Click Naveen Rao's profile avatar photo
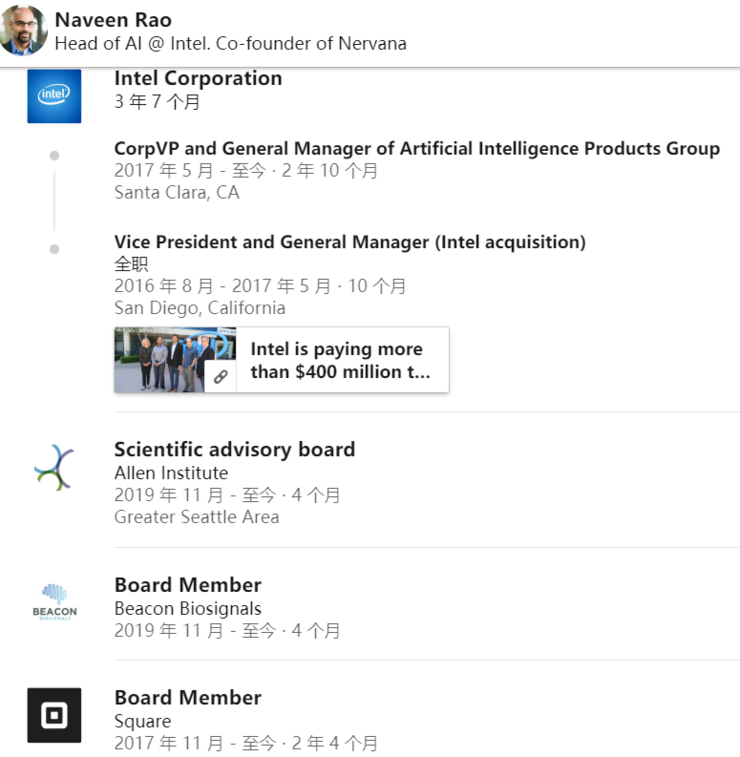 click(x=24, y=31)
